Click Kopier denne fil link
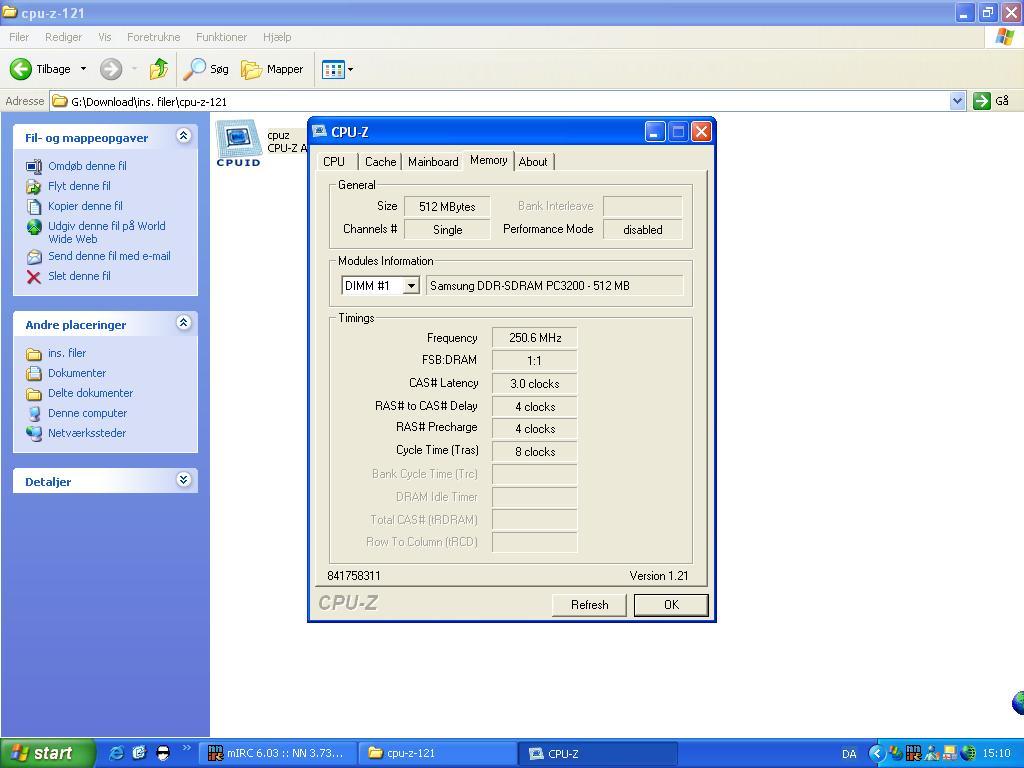 pos(85,206)
